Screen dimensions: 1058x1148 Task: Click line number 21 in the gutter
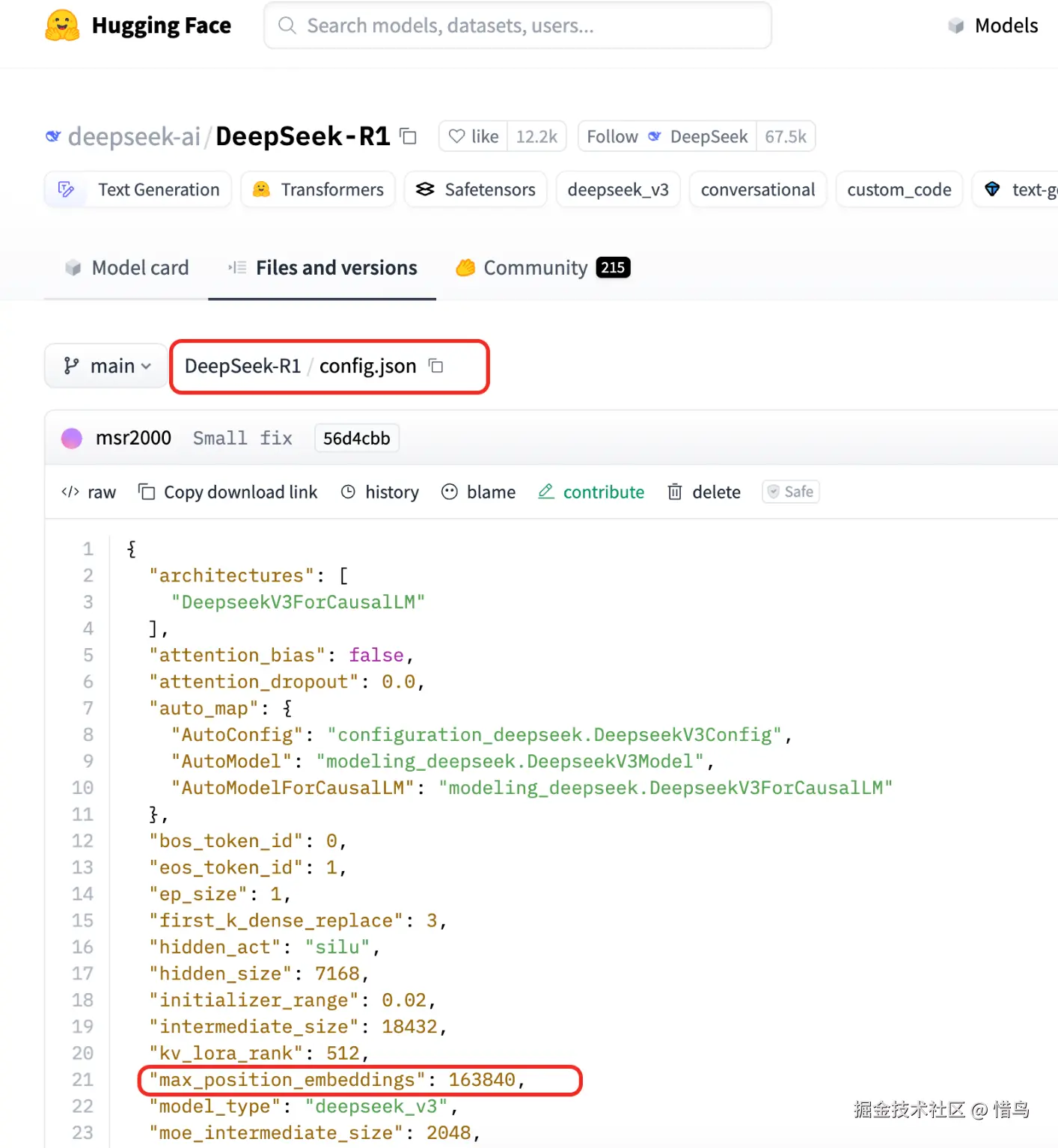82,1080
